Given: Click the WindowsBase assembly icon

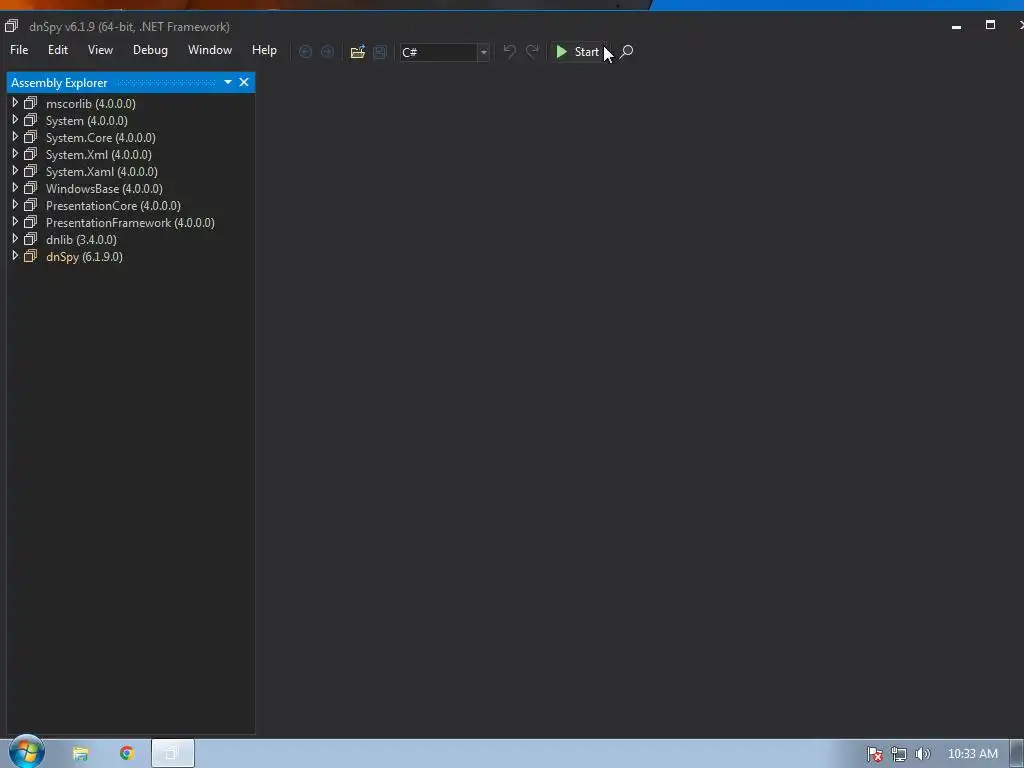Looking at the screenshot, I should 31,188.
